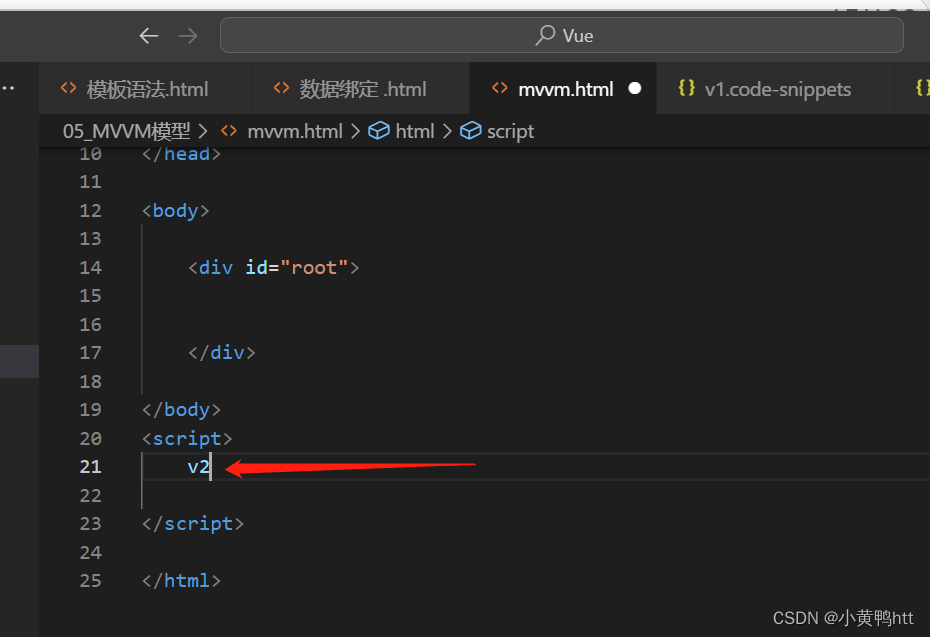Open the Vue command center search box
The height and width of the screenshot is (637, 930).
(562, 36)
